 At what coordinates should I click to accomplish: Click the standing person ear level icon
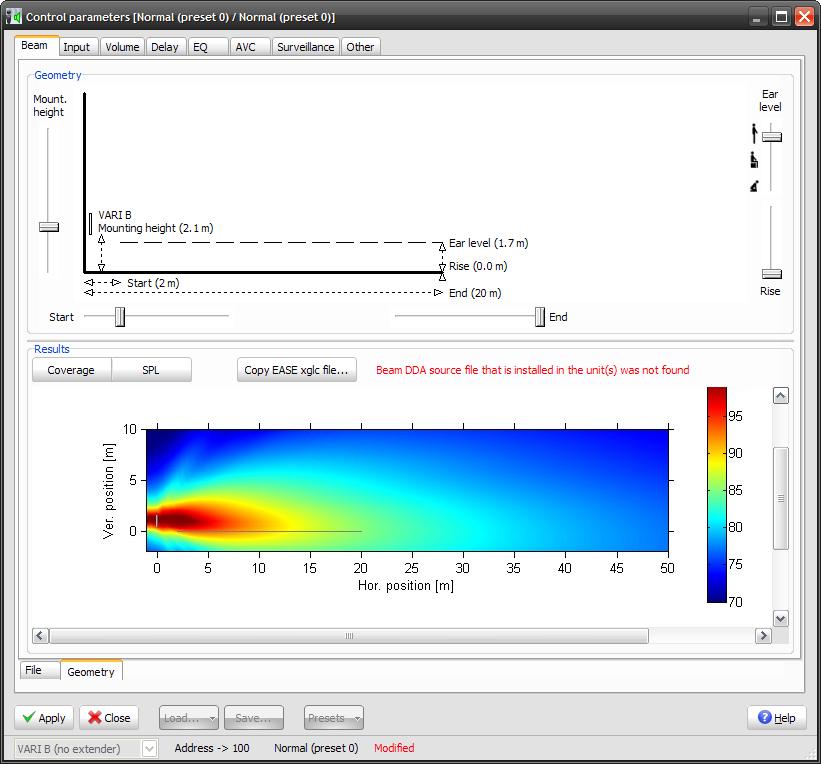click(x=754, y=133)
